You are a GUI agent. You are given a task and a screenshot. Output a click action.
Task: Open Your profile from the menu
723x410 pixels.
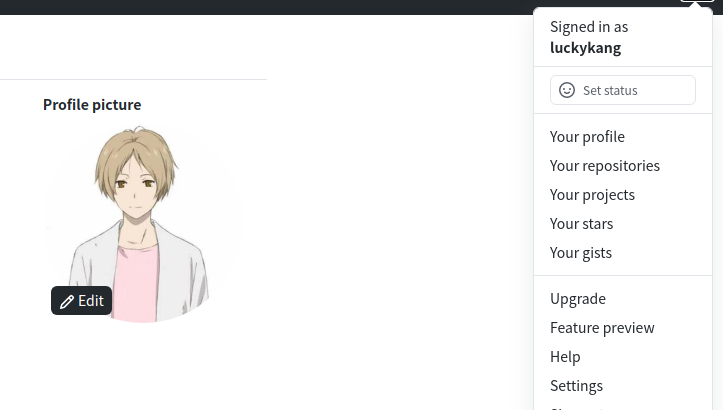587,137
